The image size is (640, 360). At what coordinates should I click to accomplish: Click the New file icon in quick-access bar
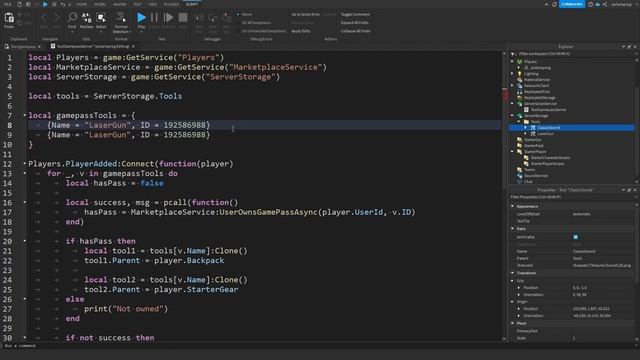coord(19,4)
